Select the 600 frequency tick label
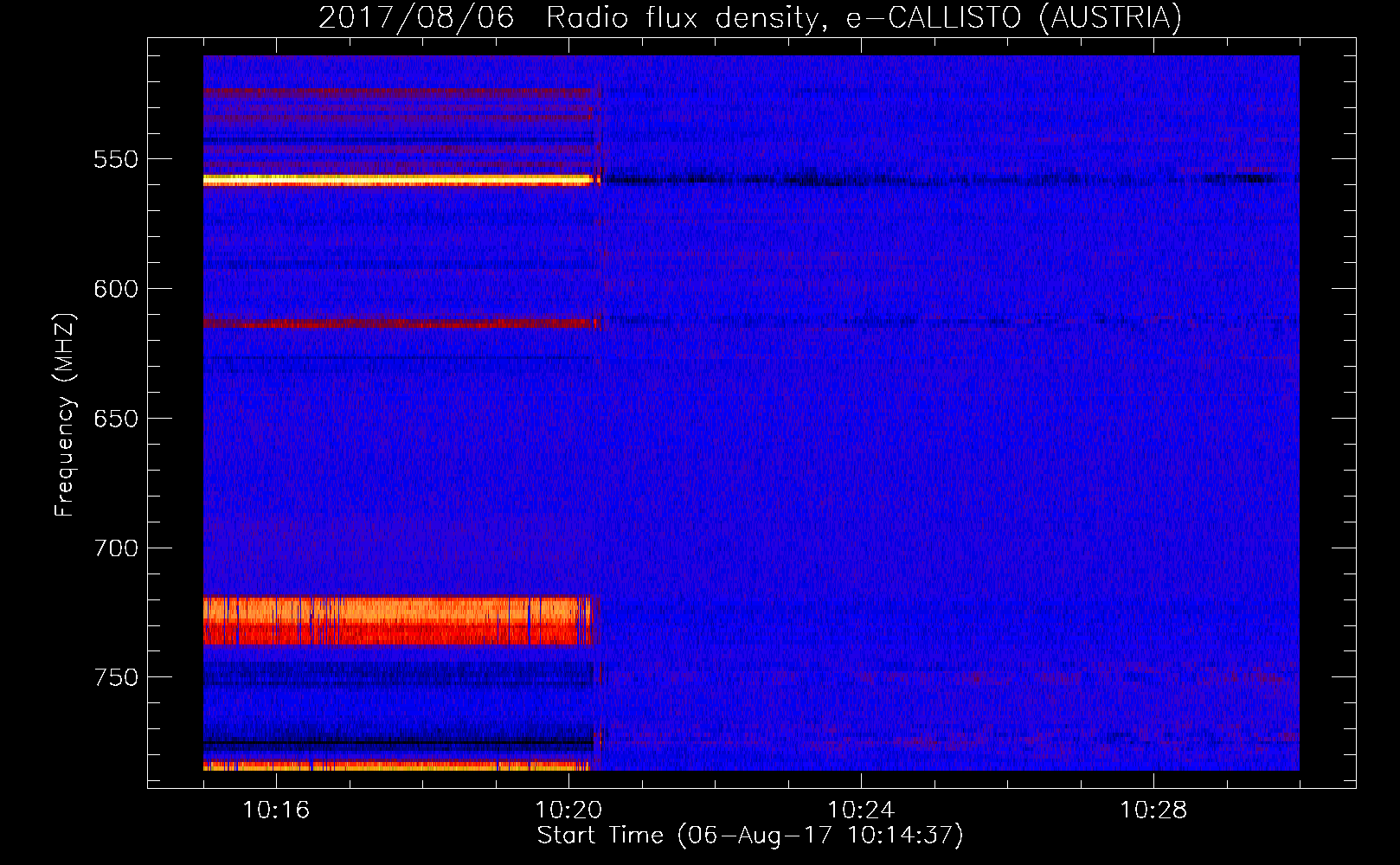 tap(116, 289)
